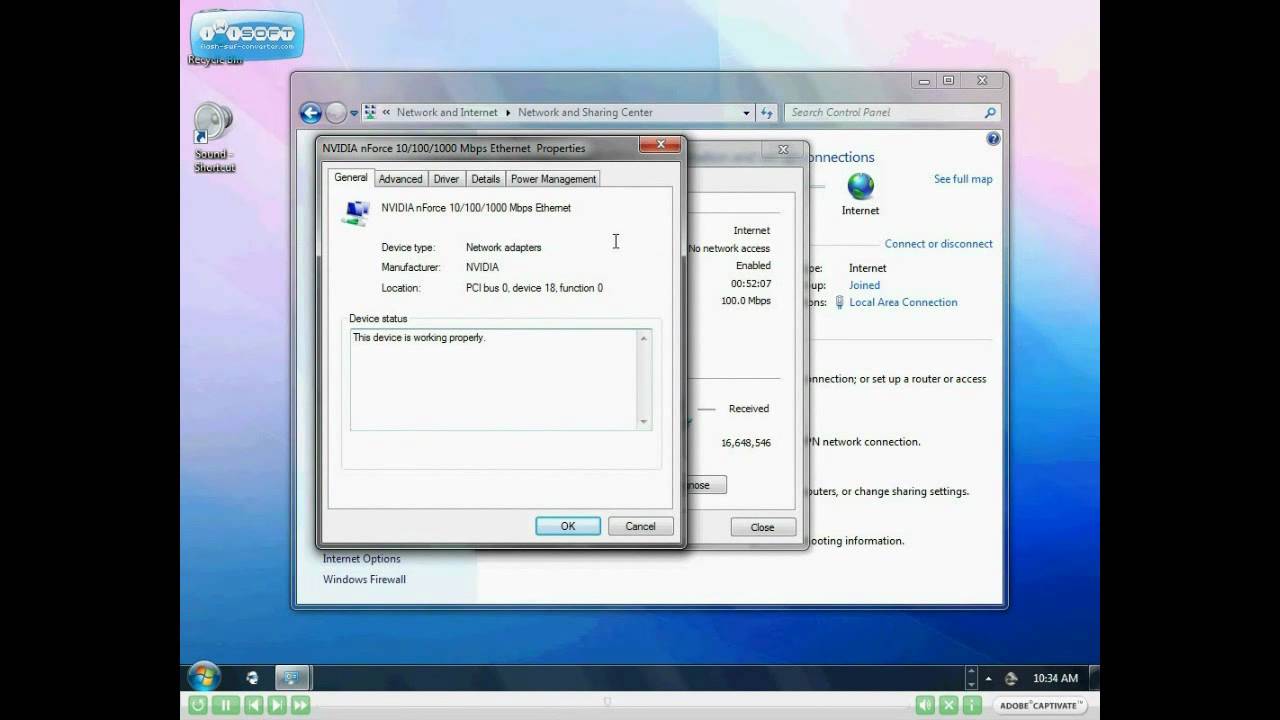
Task: Step forward one slide in Captivate
Action: tap(277, 705)
